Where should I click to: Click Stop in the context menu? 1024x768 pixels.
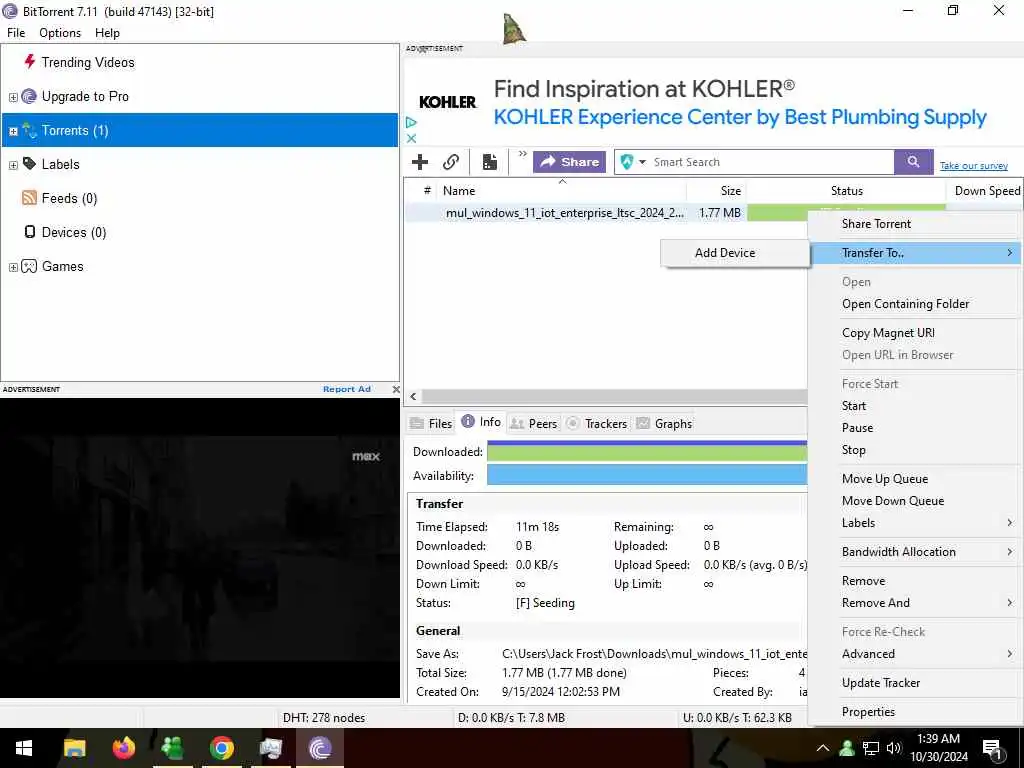(x=915, y=450)
